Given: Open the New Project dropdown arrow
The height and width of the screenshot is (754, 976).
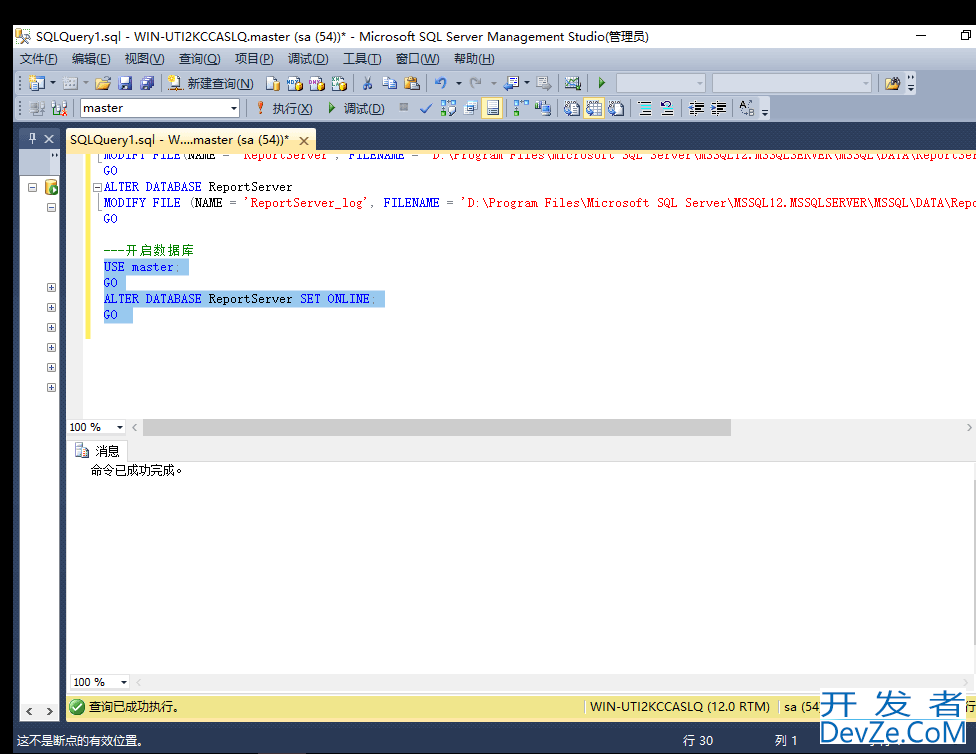Looking at the screenshot, I should 53,83.
